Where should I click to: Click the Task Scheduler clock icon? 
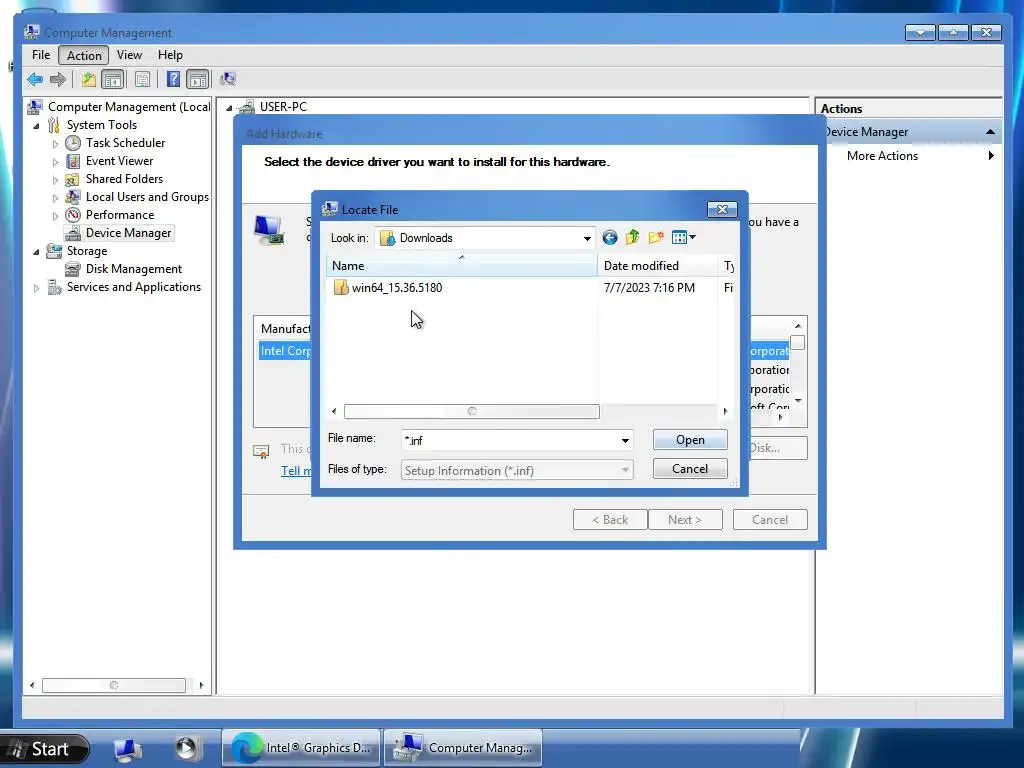click(73, 143)
